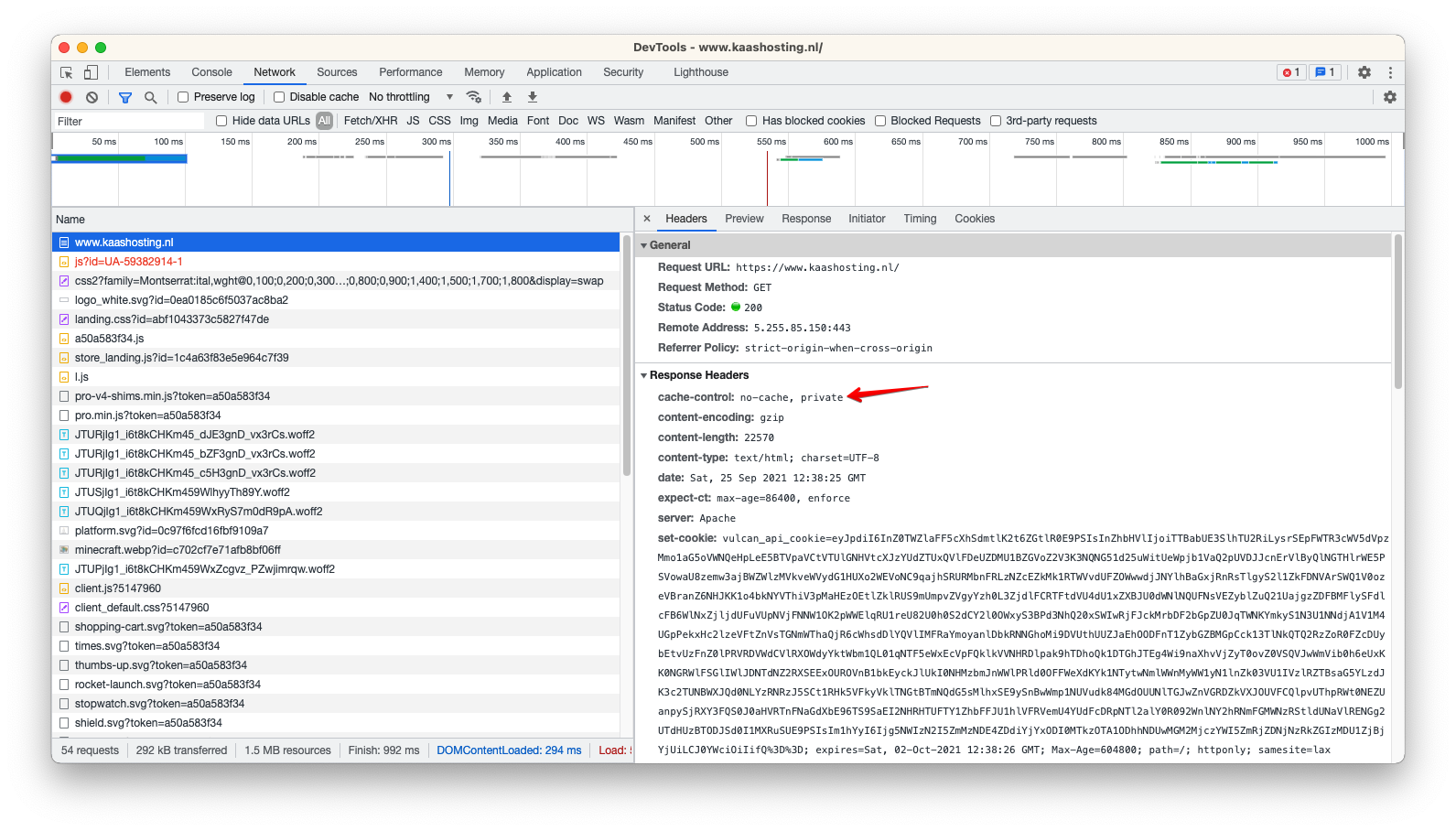
Task: Open the No throttling dropdown
Action: [x=411, y=97]
